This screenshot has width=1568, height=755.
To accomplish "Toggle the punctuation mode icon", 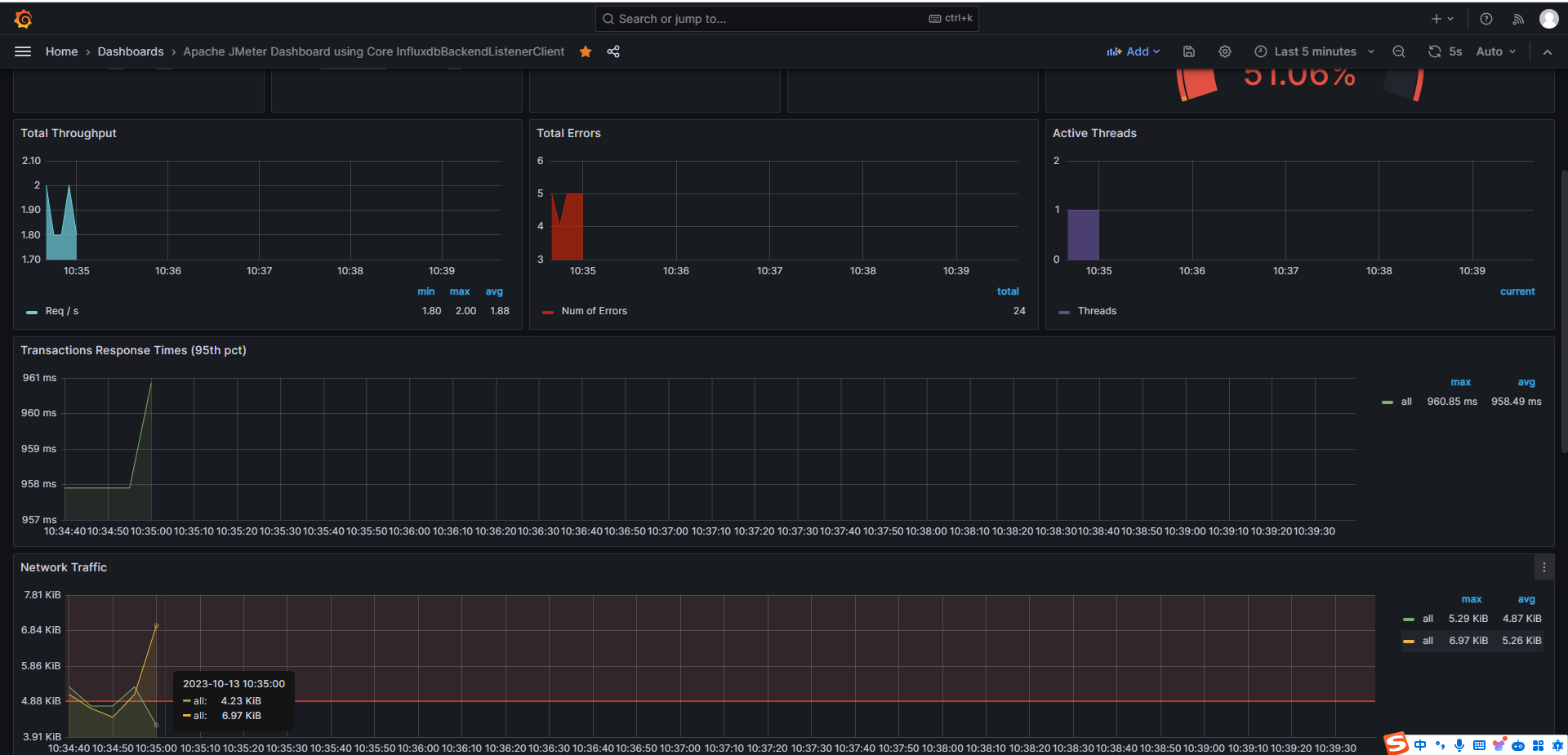I will pyautogui.click(x=1440, y=745).
